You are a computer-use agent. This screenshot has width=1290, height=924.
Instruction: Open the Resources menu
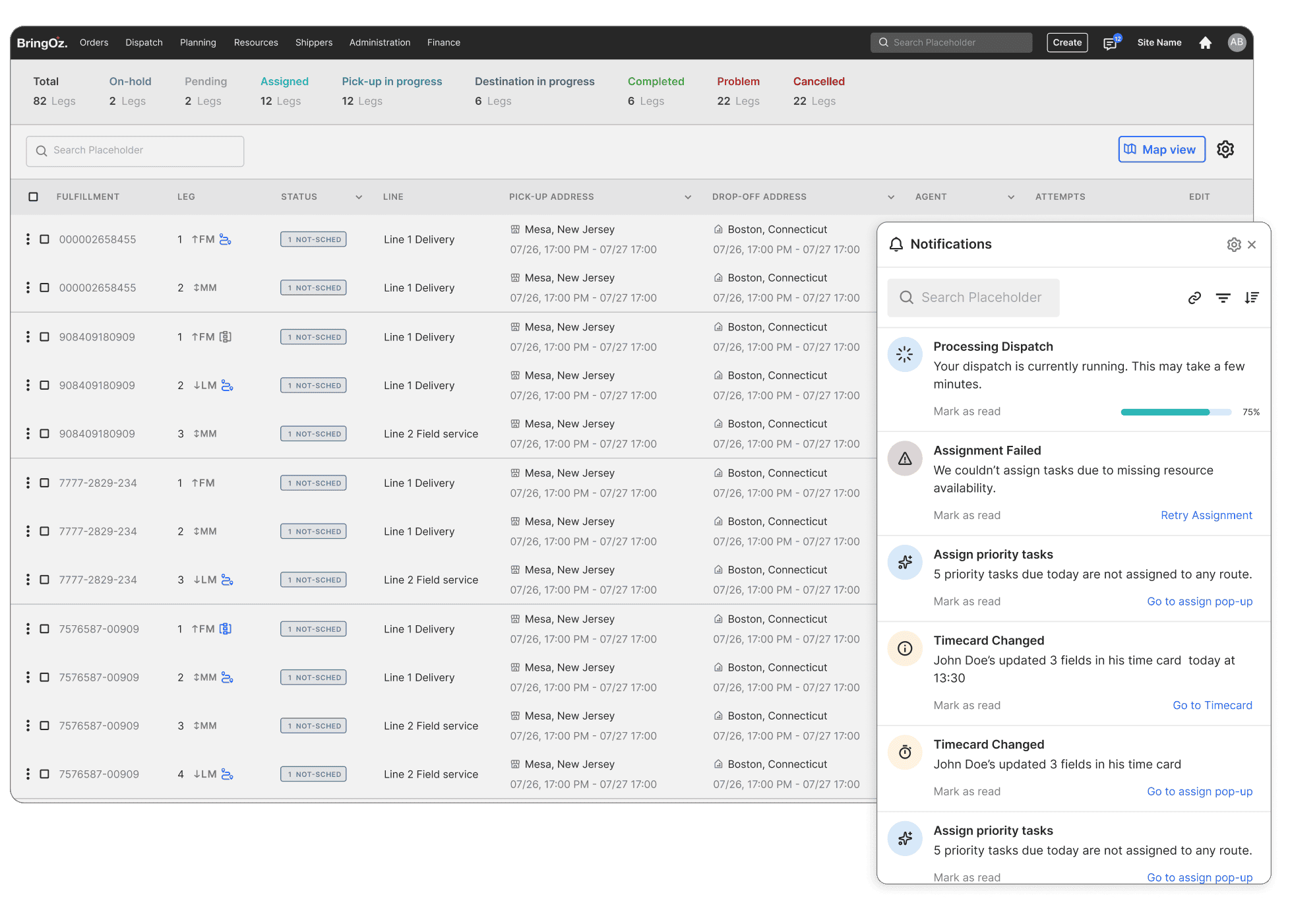point(256,42)
